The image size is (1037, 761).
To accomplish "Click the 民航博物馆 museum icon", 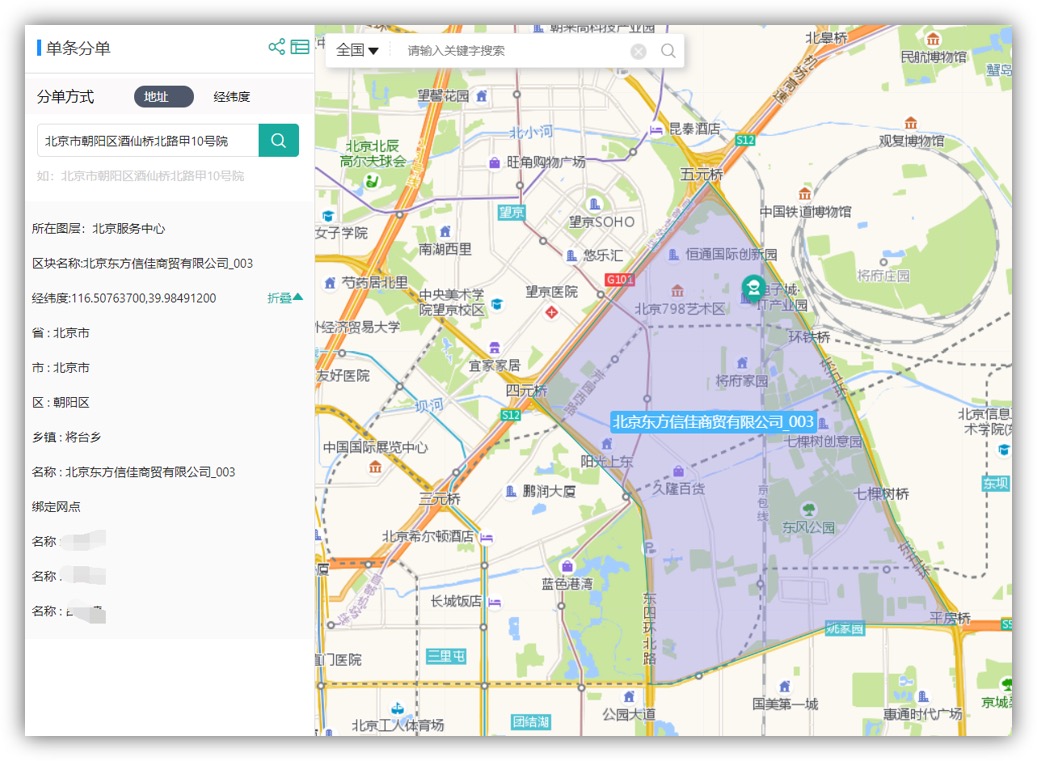I will click(933, 39).
